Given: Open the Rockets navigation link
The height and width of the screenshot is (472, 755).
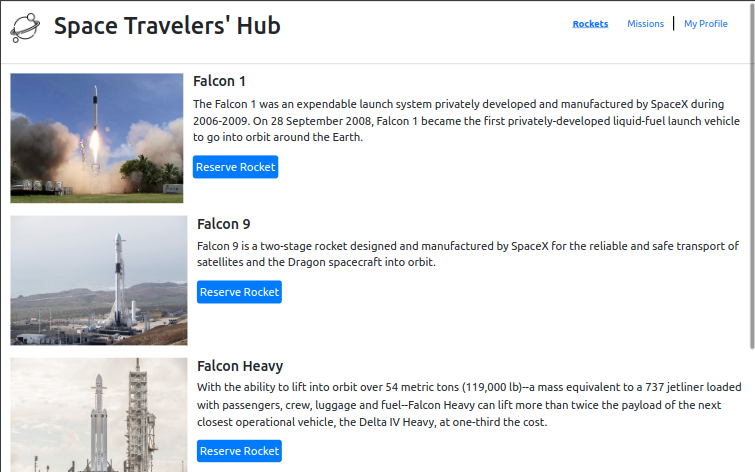Looking at the screenshot, I should (x=590, y=24).
